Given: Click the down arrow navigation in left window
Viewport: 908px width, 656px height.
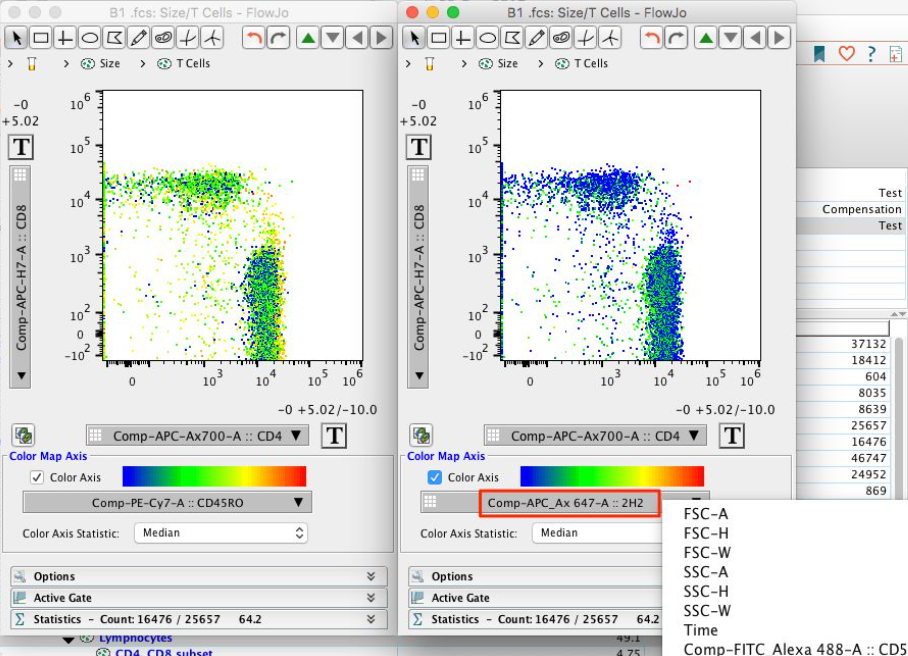Looking at the screenshot, I should [332, 38].
